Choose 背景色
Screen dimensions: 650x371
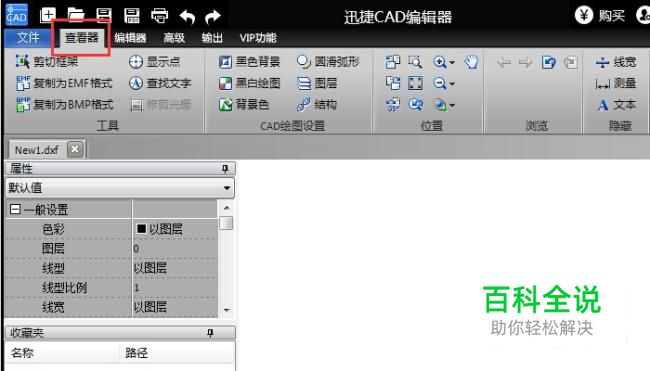click(x=244, y=104)
